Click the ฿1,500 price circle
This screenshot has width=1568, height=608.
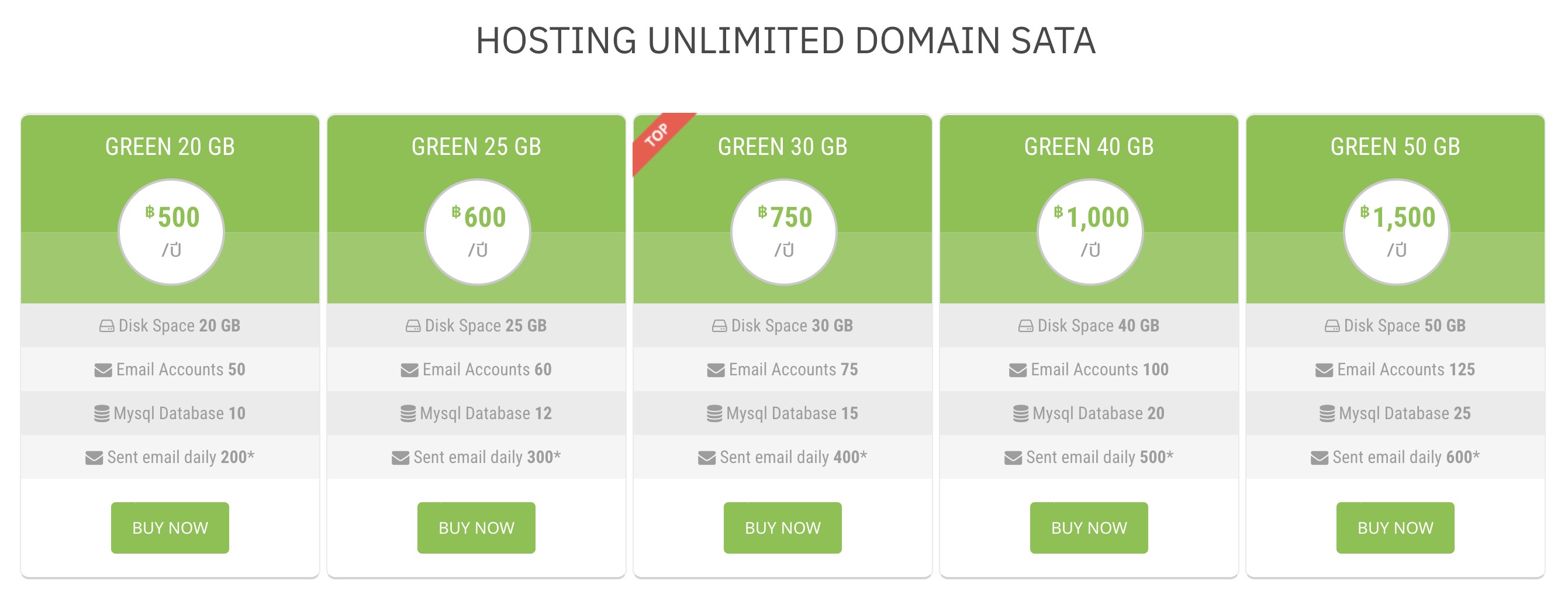[1396, 232]
